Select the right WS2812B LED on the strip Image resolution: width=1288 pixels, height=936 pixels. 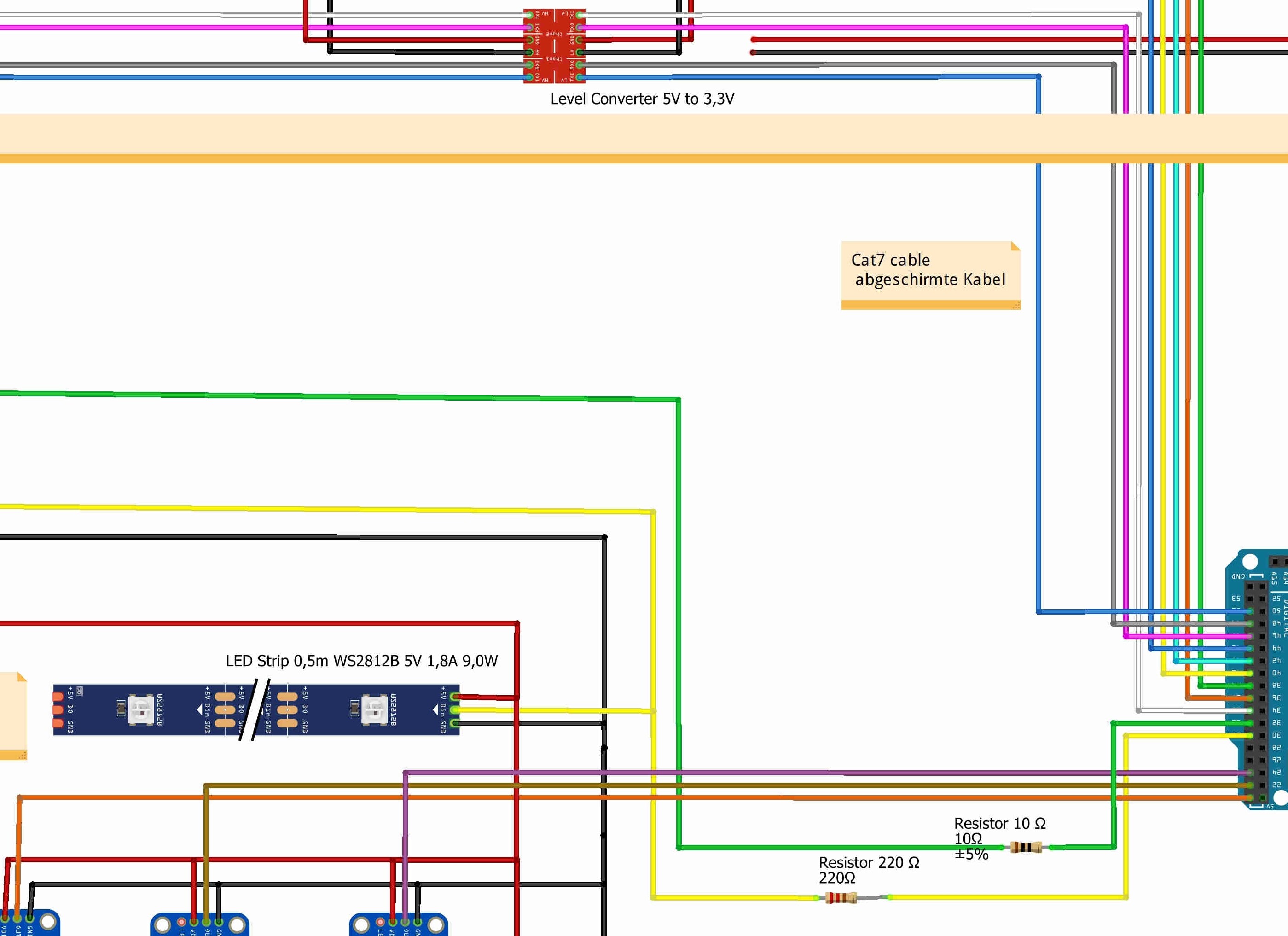(x=375, y=709)
